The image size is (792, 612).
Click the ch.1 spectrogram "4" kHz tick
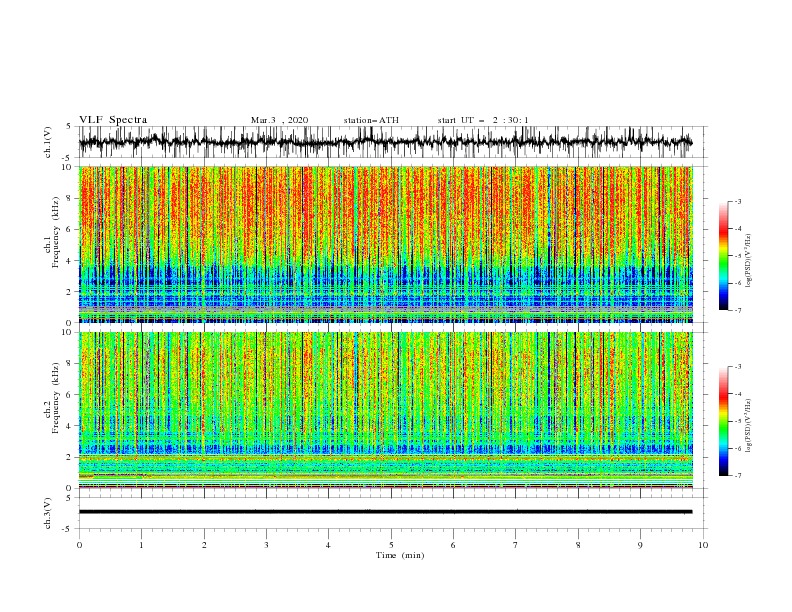(70, 261)
